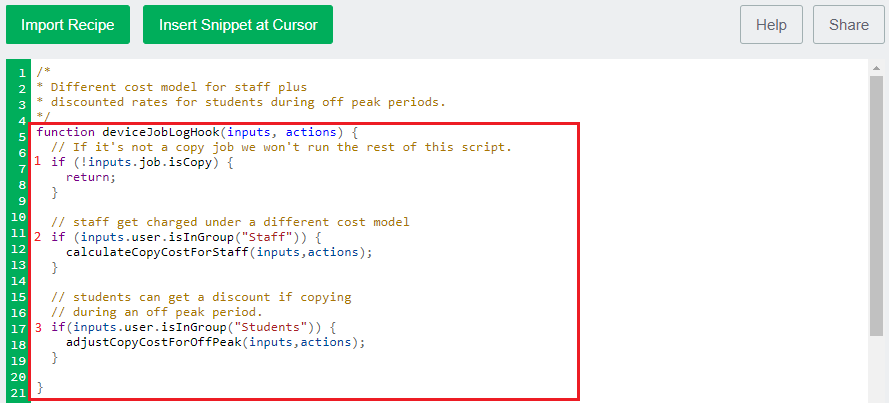Click the Share button

(x=849, y=25)
